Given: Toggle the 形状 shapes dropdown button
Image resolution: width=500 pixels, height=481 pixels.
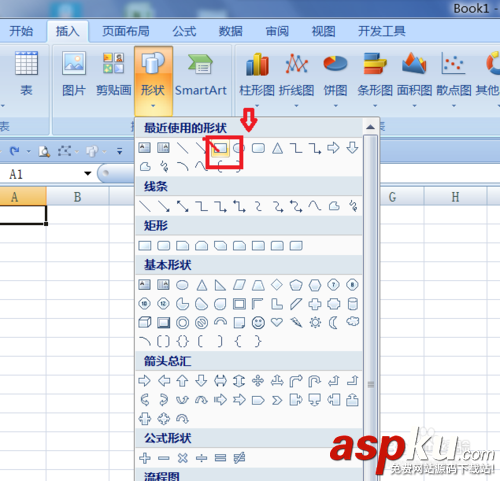Looking at the screenshot, I should coord(153,80).
